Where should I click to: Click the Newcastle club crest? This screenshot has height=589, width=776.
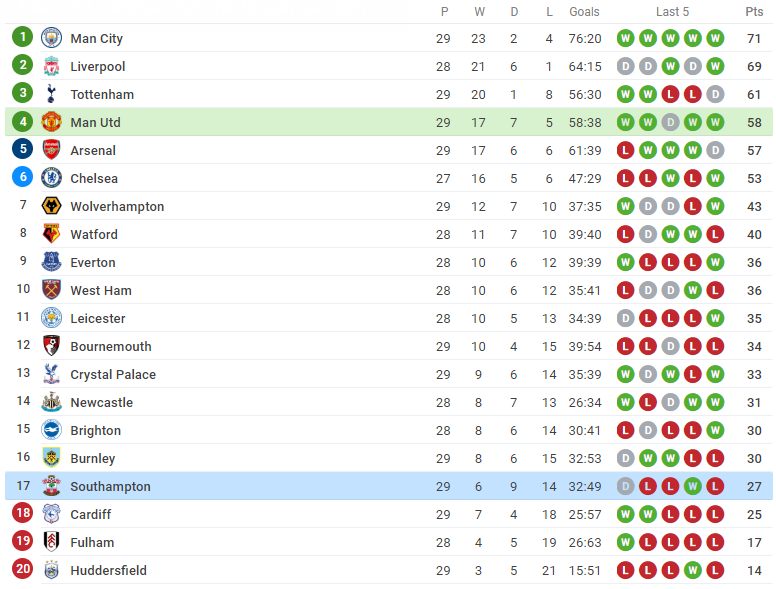click(x=51, y=402)
